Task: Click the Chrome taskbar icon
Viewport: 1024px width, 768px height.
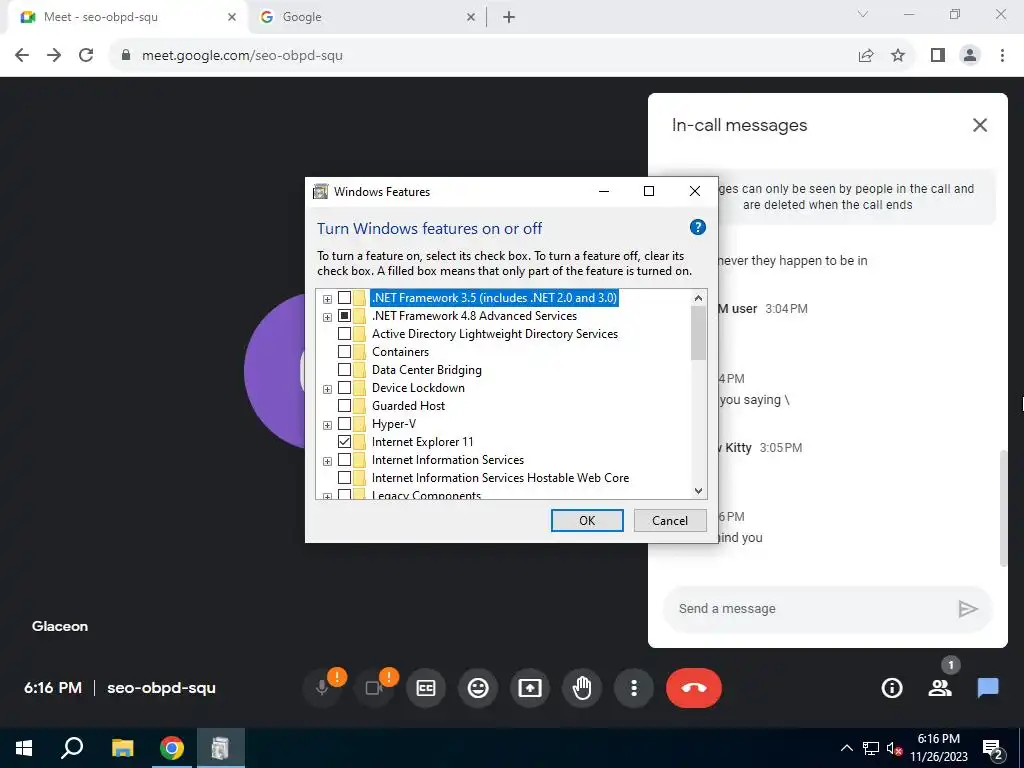Action: tap(172, 748)
